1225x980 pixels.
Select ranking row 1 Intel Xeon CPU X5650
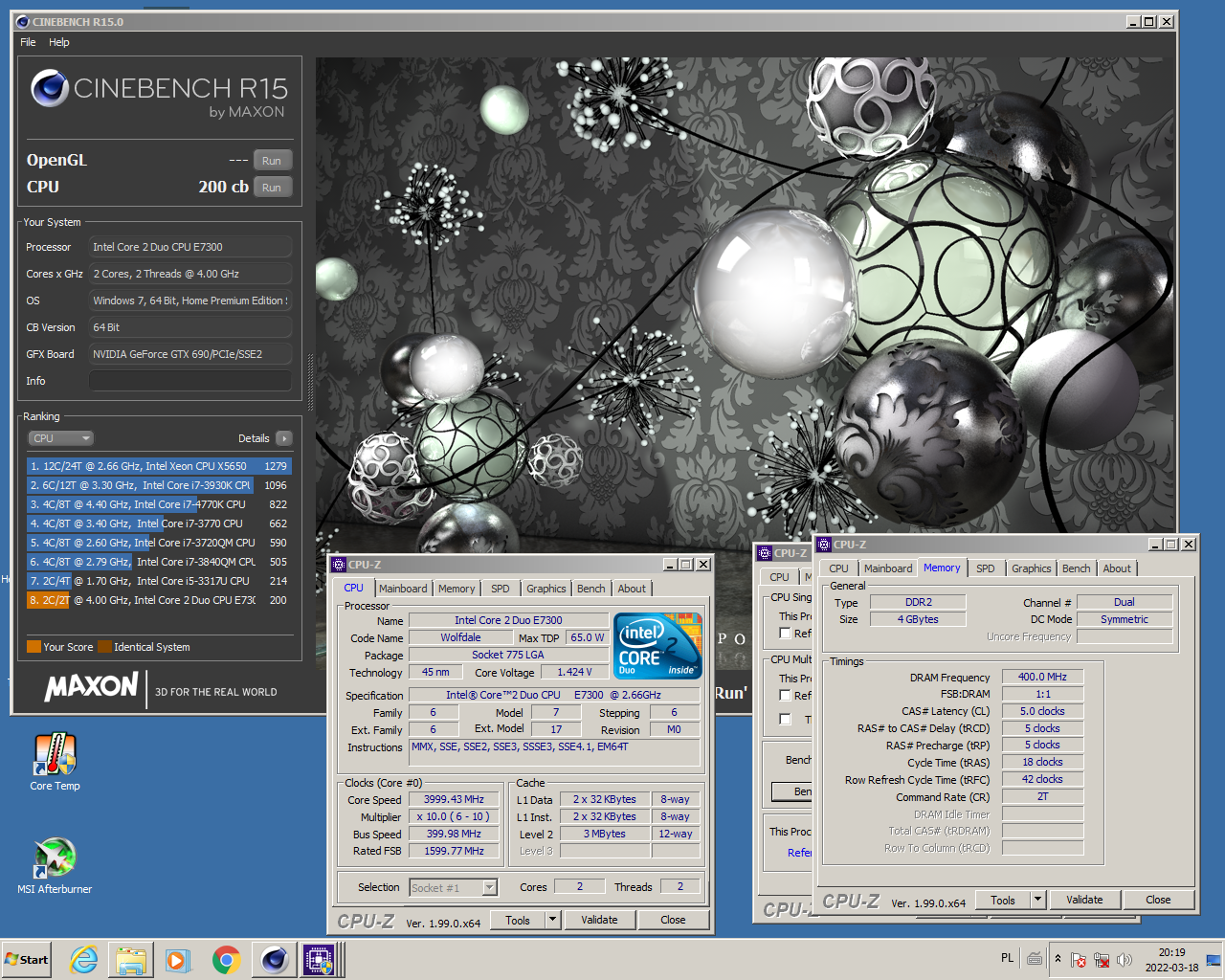pyautogui.click(x=159, y=466)
